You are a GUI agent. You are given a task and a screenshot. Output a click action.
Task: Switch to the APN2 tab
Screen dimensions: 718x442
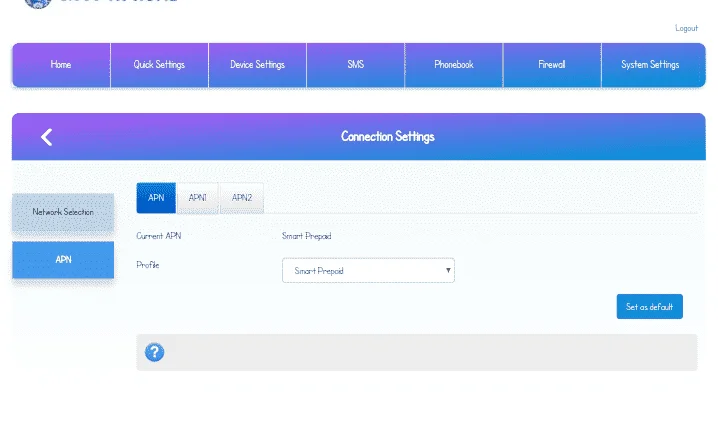(242, 198)
